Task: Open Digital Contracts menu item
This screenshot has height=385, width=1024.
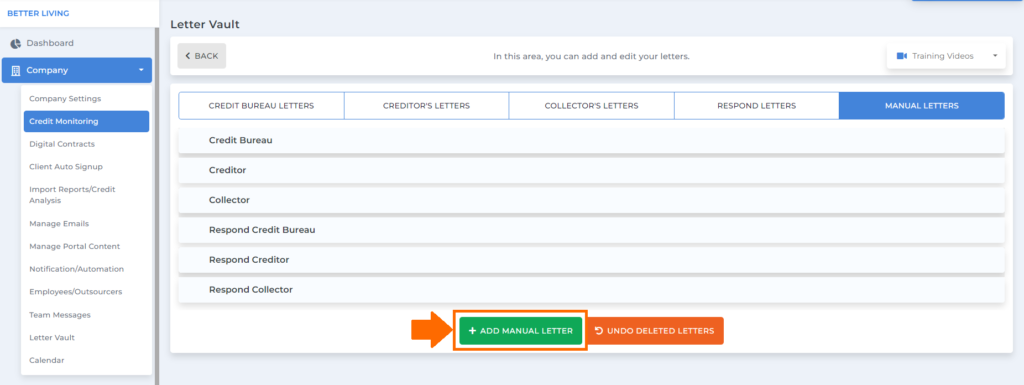Action: pyautogui.click(x=62, y=144)
